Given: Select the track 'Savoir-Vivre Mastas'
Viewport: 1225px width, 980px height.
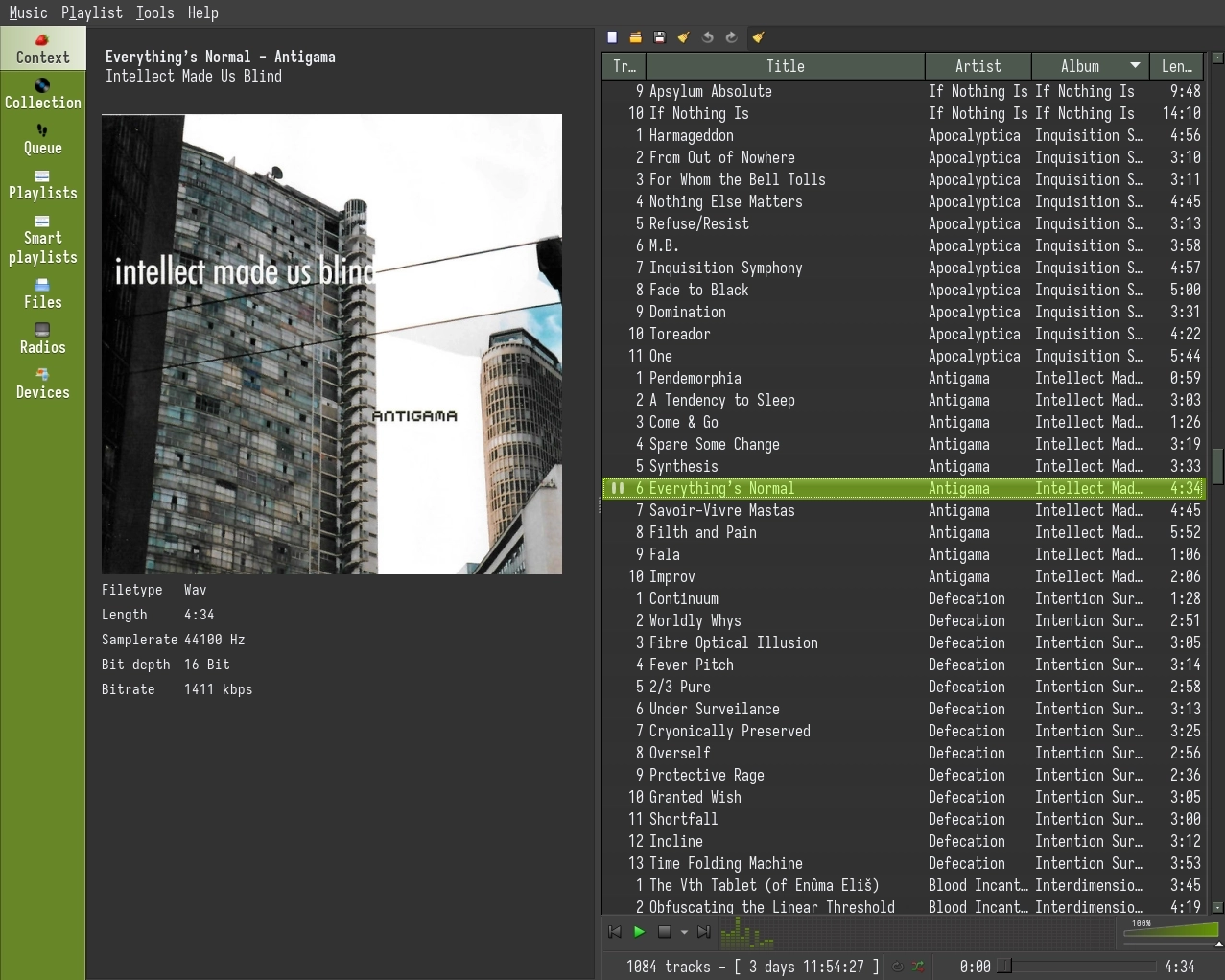Looking at the screenshot, I should click(902, 510).
